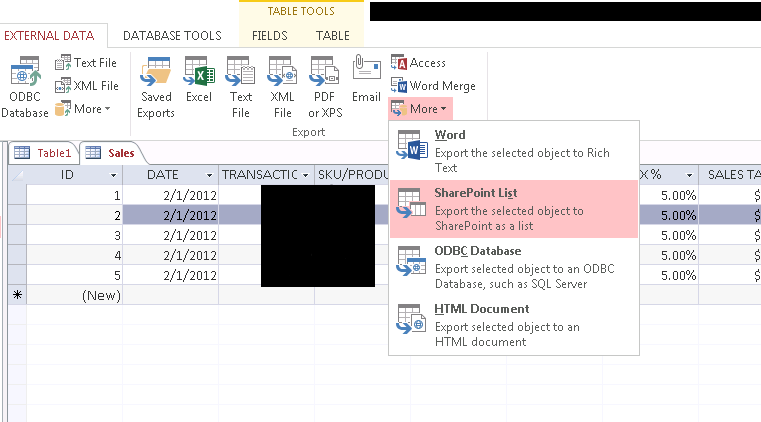Open the DATE column filter dropdown arrow

[209, 175]
